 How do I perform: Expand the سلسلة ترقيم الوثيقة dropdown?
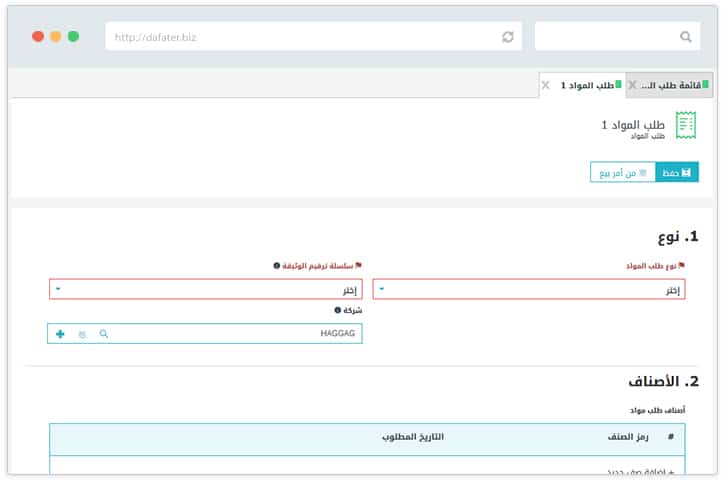point(205,290)
